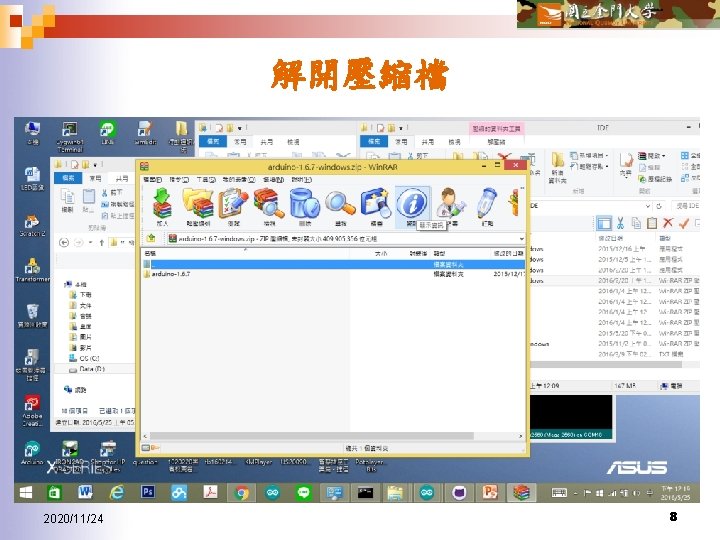The height and width of the screenshot is (540, 720).
Task: Click orange checkmark icon in right Explorer
Action: [684, 223]
